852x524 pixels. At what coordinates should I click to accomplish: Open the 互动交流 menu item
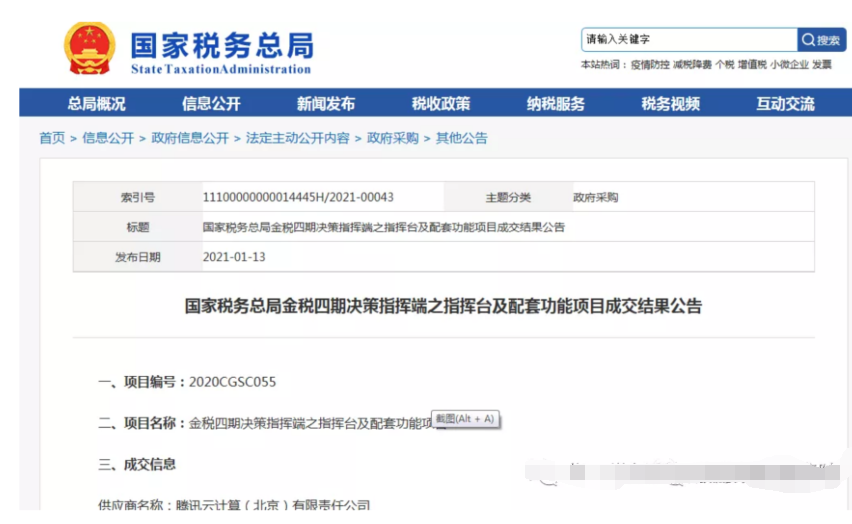(x=785, y=104)
